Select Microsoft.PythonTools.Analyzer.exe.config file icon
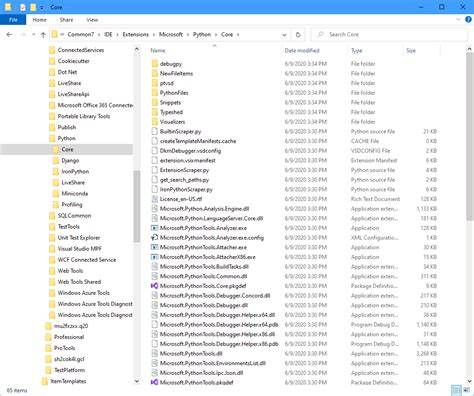Screen dimensions: 474x396 [x=155, y=238]
